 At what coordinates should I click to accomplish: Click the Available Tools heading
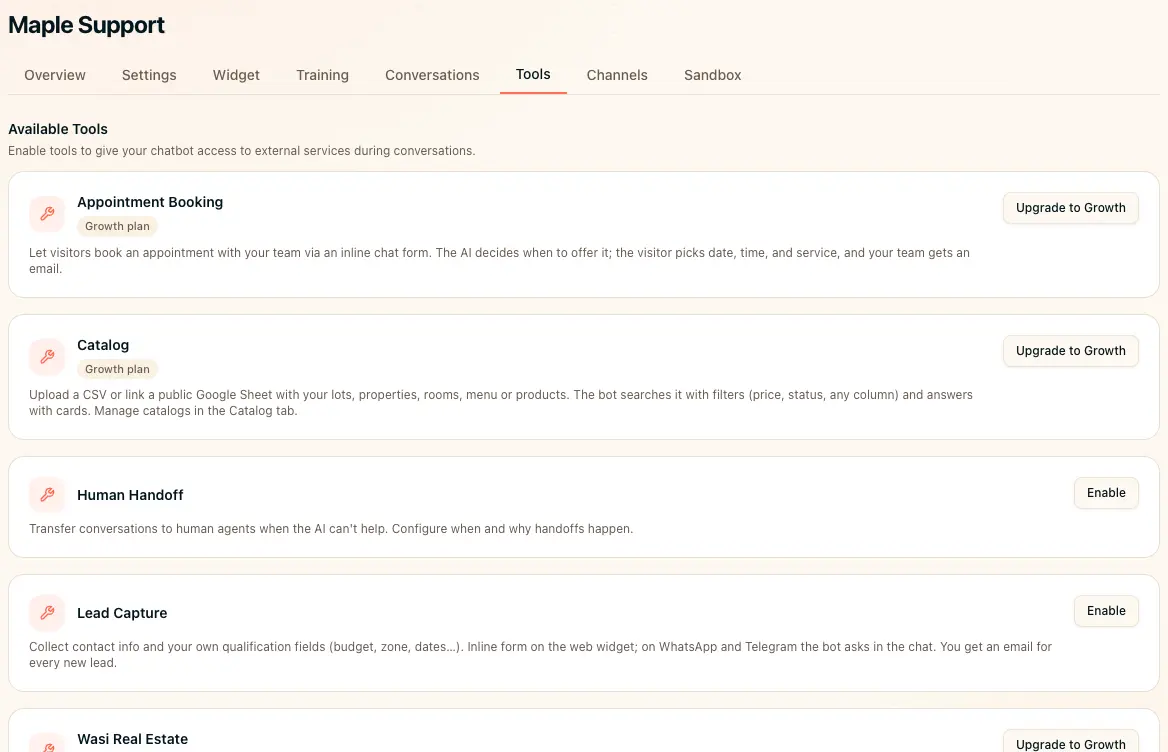58,129
